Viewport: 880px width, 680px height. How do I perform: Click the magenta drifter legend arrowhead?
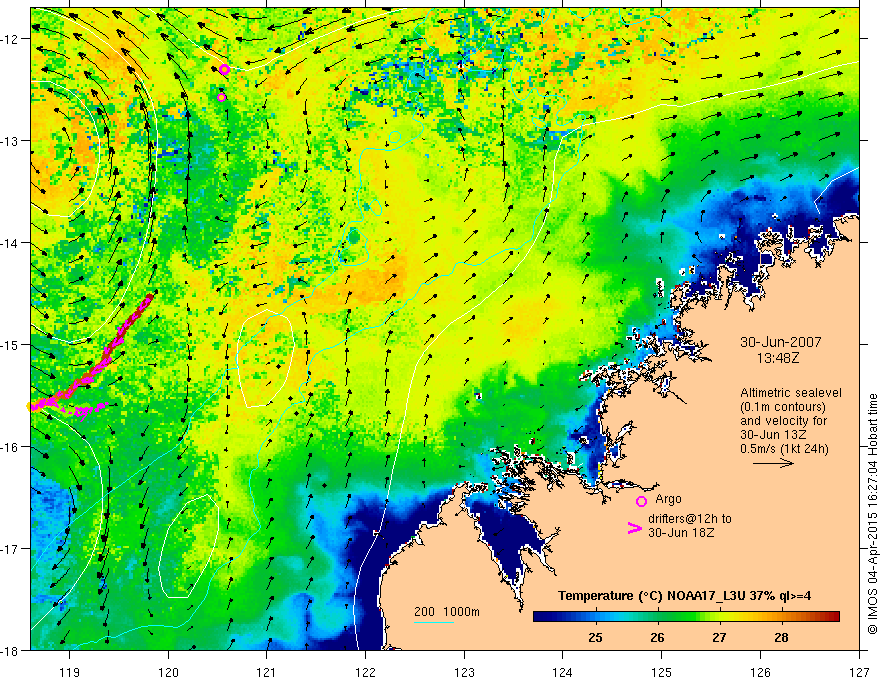635,527
